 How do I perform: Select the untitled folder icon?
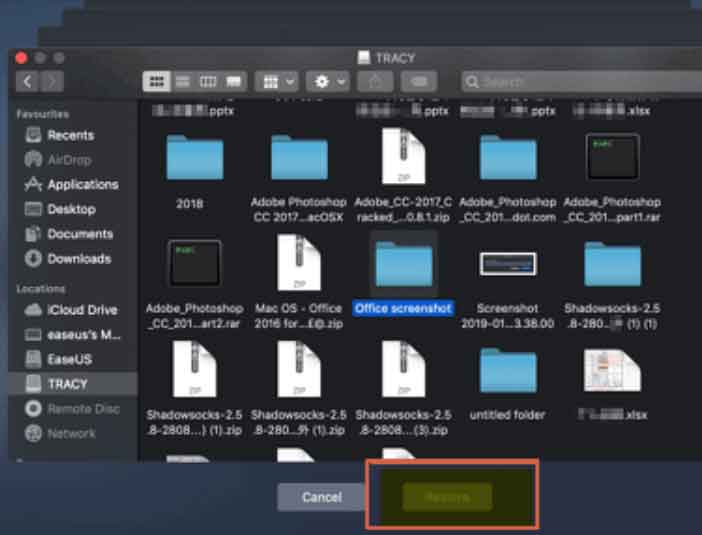[507, 370]
